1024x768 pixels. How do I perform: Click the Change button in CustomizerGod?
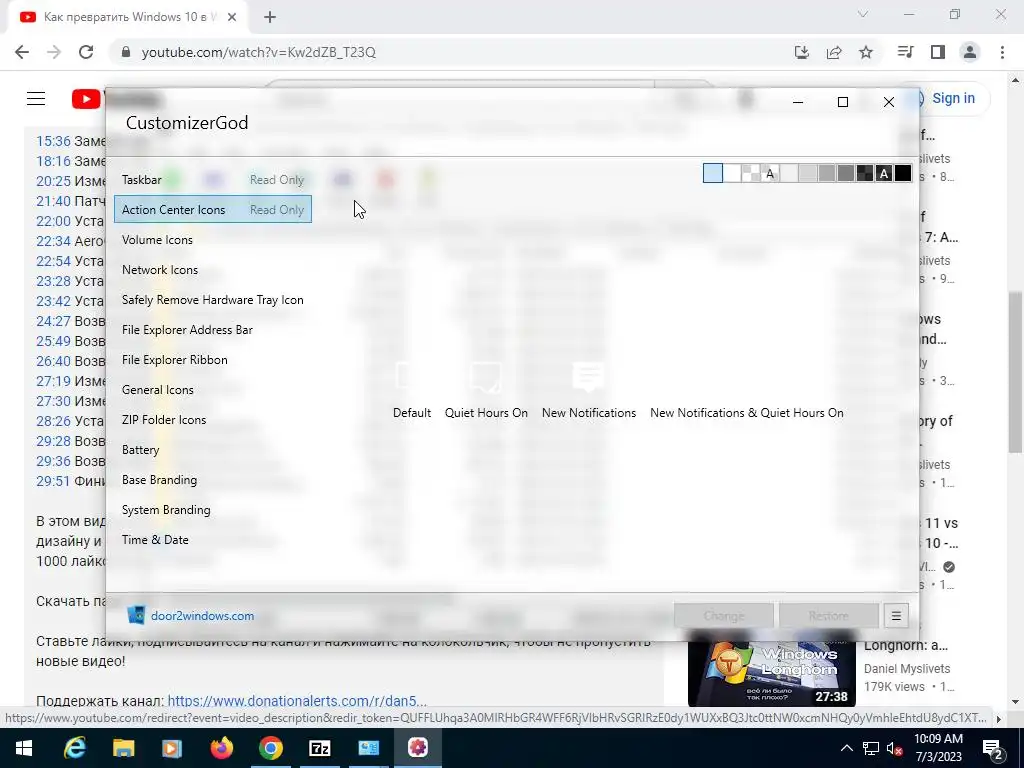point(724,616)
